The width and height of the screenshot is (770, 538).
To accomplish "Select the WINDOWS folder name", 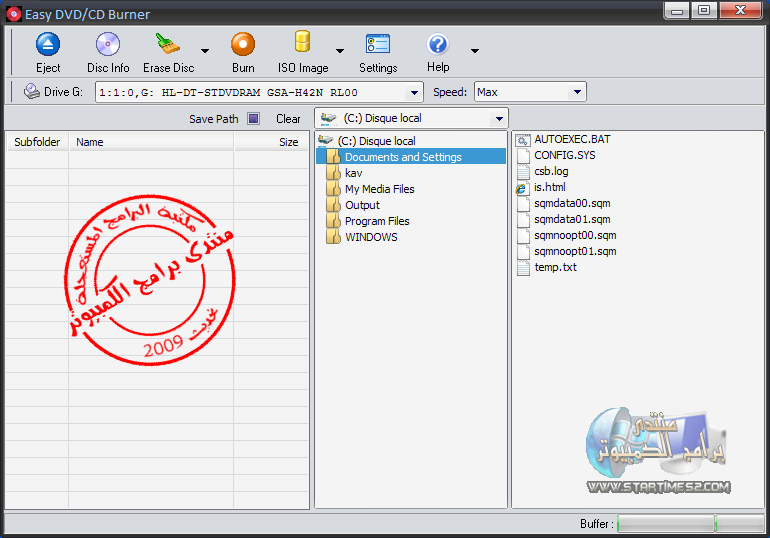I will (371, 237).
